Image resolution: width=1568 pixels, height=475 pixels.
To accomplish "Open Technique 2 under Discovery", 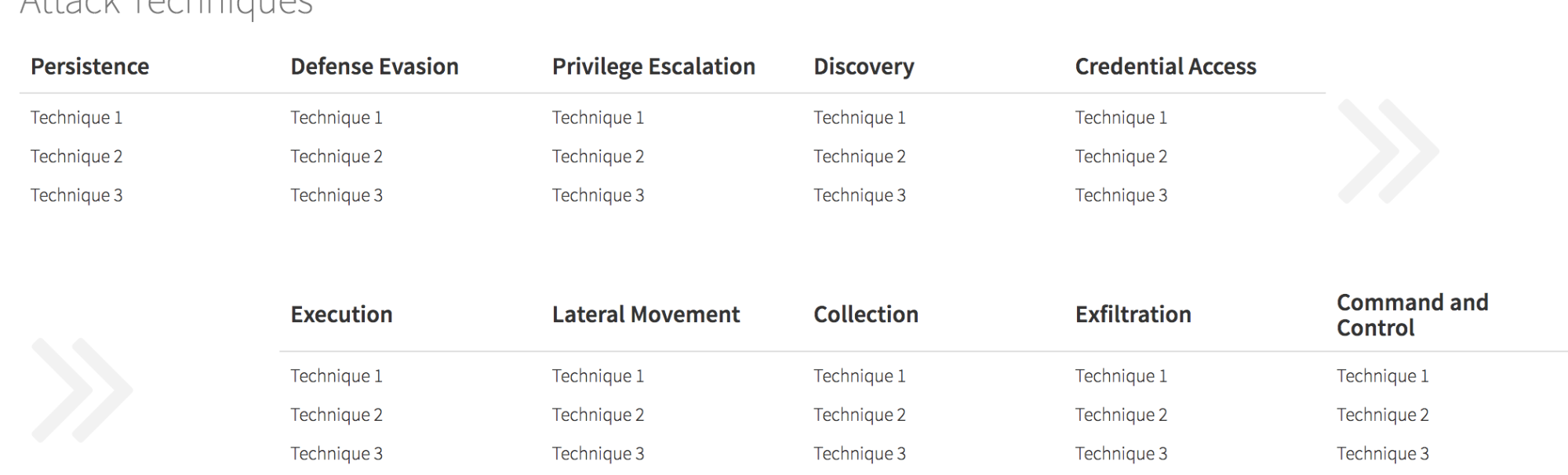I will [859, 157].
